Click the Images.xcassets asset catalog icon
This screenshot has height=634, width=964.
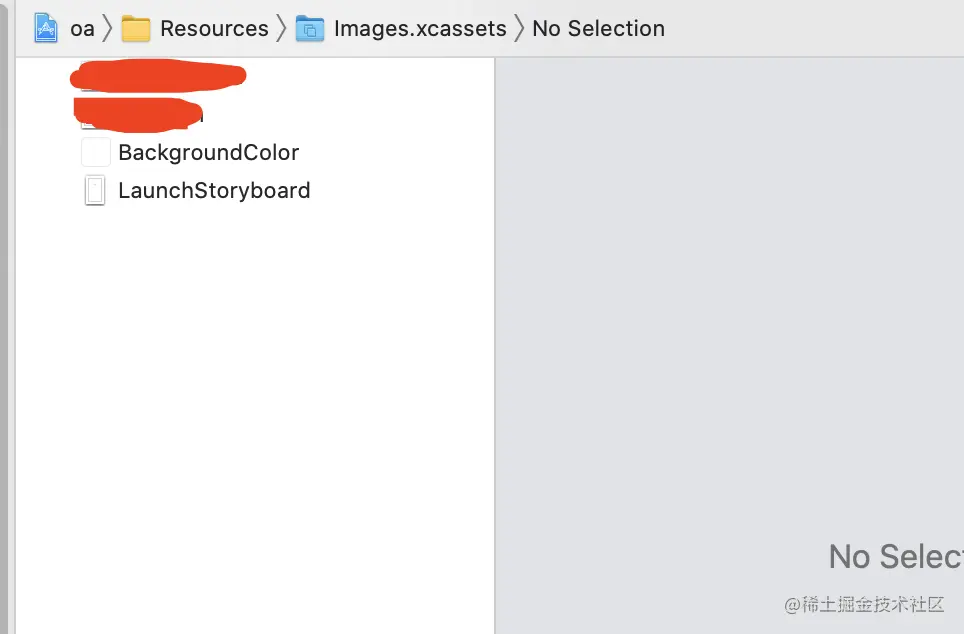[310, 28]
